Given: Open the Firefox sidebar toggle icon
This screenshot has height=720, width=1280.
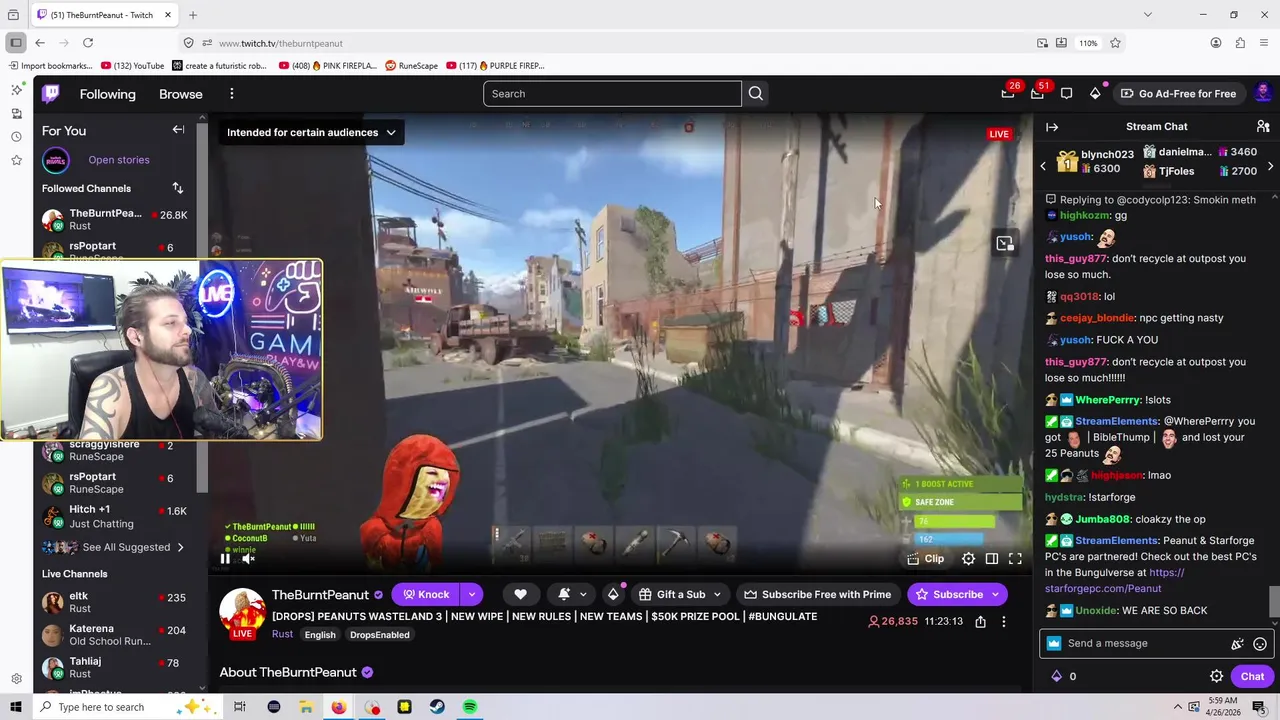Looking at the screenshot, I should coord(15,43).
